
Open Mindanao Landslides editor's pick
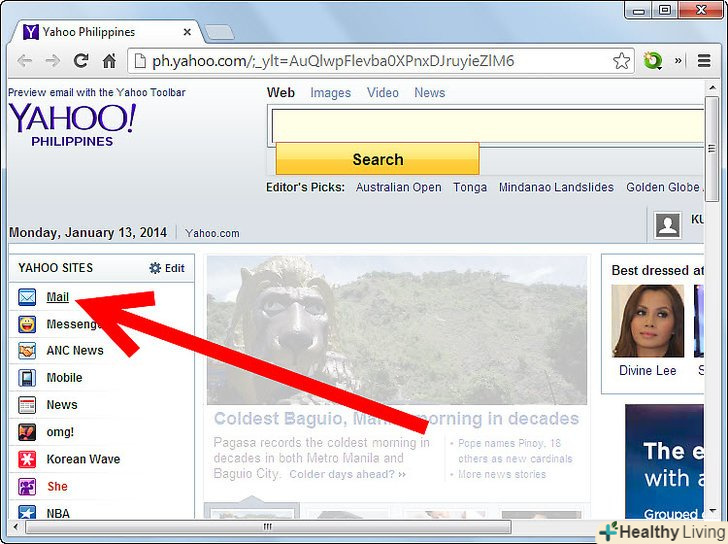pyautogui.click(x=556, y=187)
